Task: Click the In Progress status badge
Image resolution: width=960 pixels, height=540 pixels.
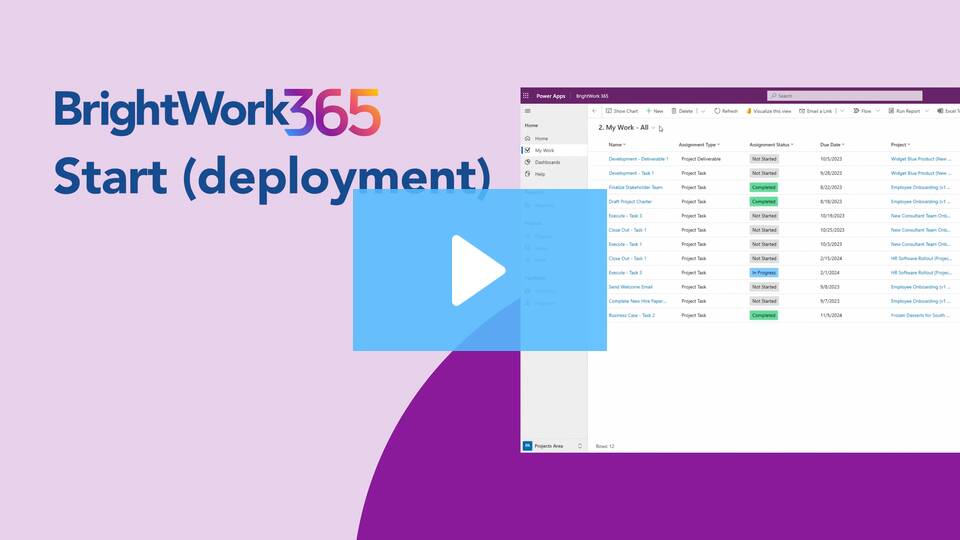Action: tap(763, 272)
